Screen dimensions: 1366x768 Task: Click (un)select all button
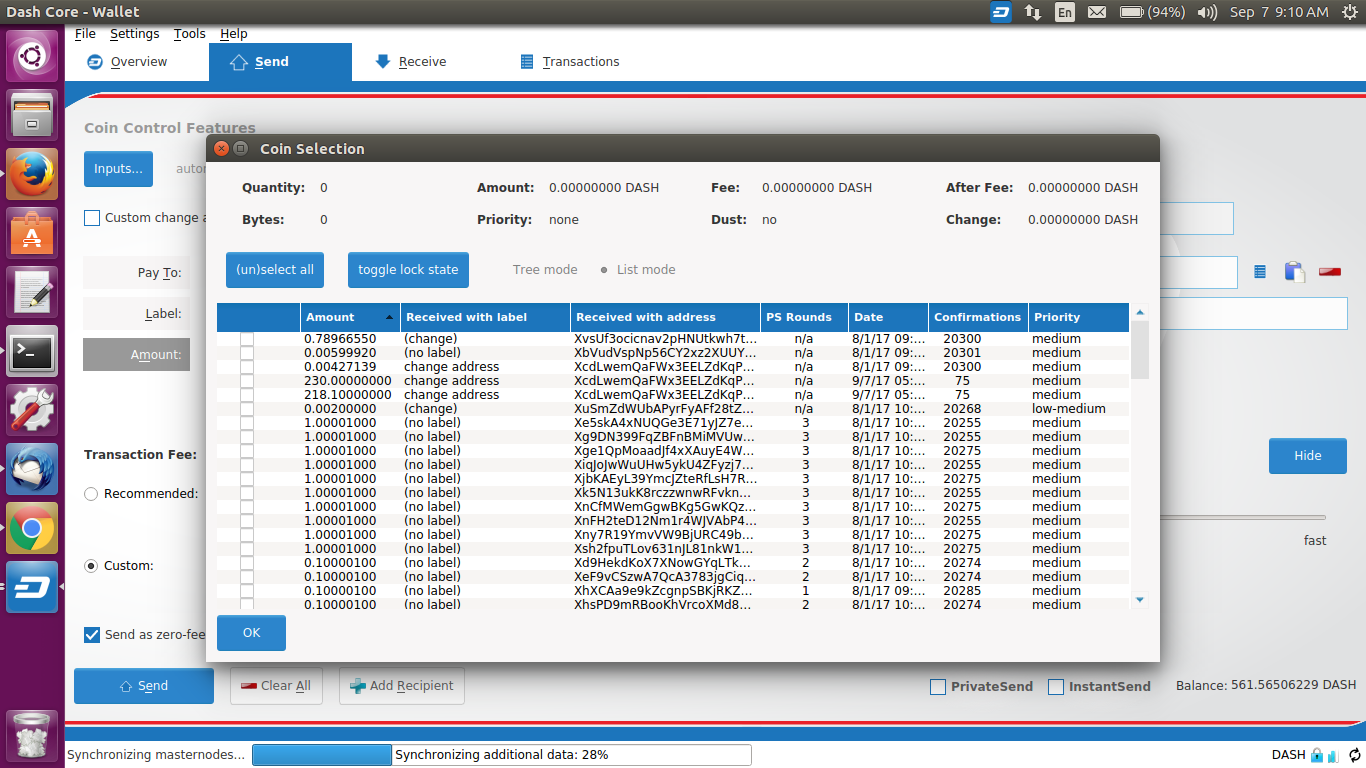pyautogui.click(x=275, y=270)
